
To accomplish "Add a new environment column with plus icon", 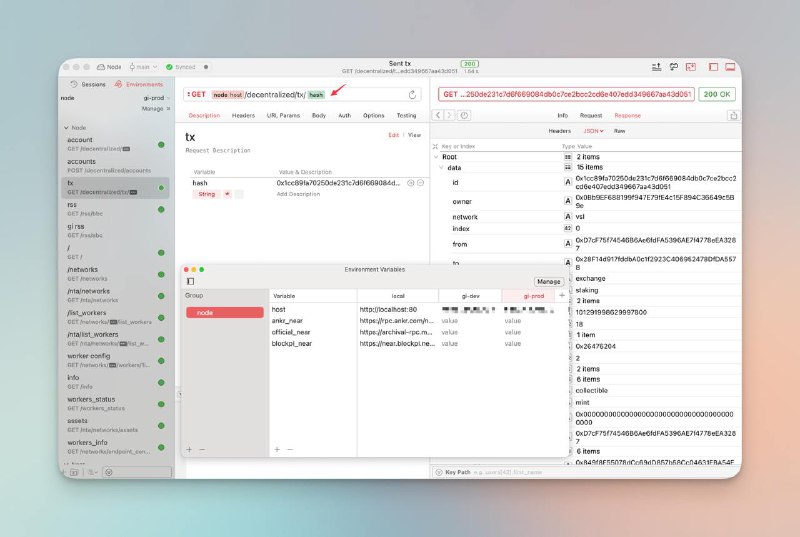I will pos(561,296).
